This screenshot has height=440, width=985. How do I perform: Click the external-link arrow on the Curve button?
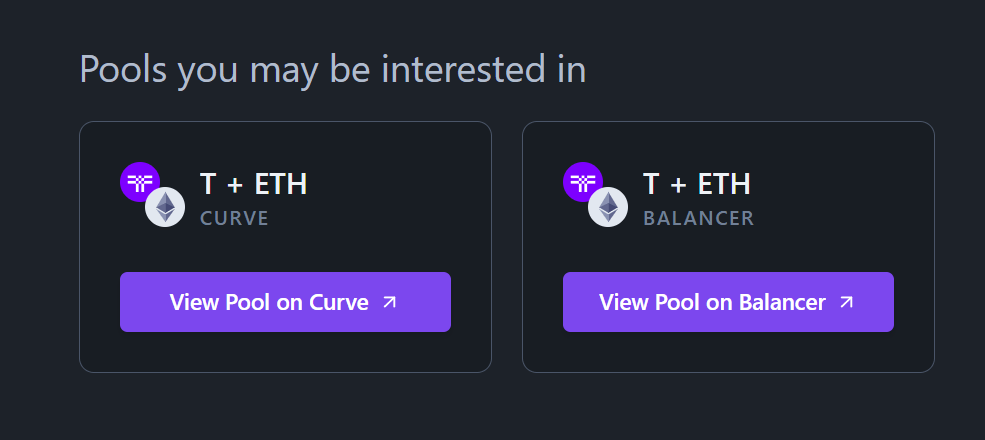(390, 302)
